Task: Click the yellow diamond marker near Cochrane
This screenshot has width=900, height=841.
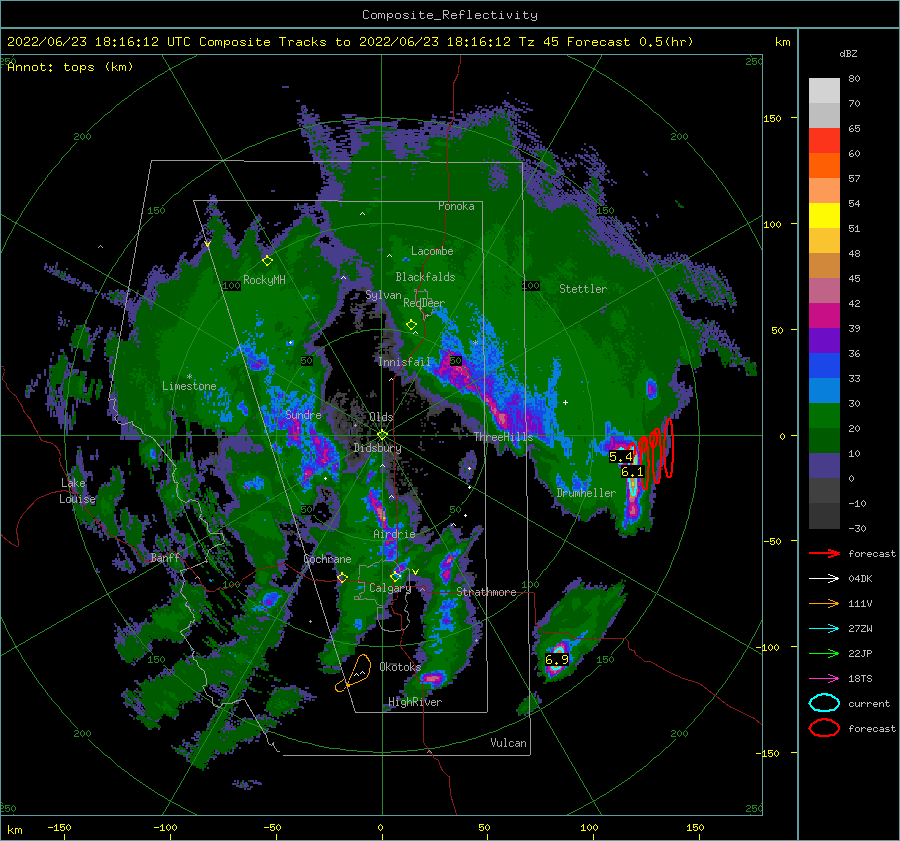Action: [342, 578]
